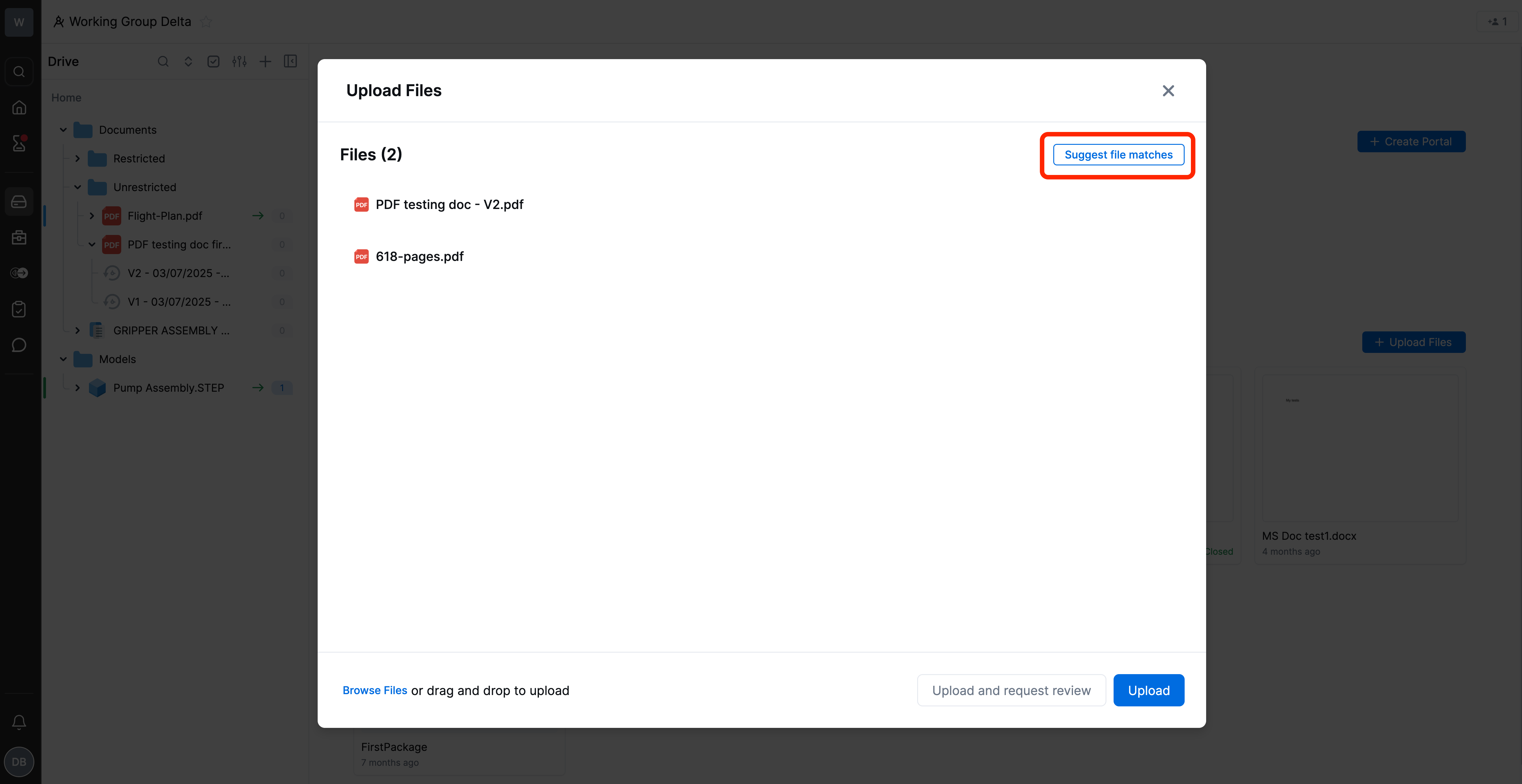This screenshot has height=784, width=1522.
Task: Open Pump Assembly.STEP
Action: click(x=168, y=388)
